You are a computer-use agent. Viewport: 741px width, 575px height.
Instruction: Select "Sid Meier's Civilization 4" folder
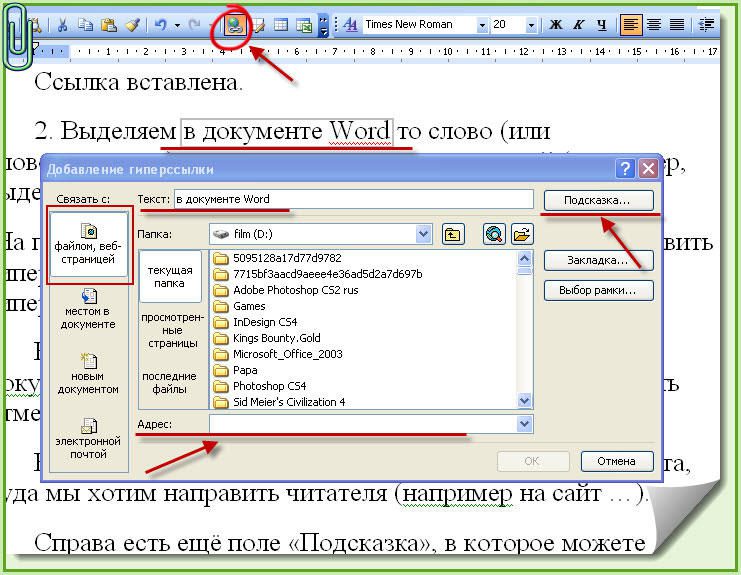click(279, 402)
